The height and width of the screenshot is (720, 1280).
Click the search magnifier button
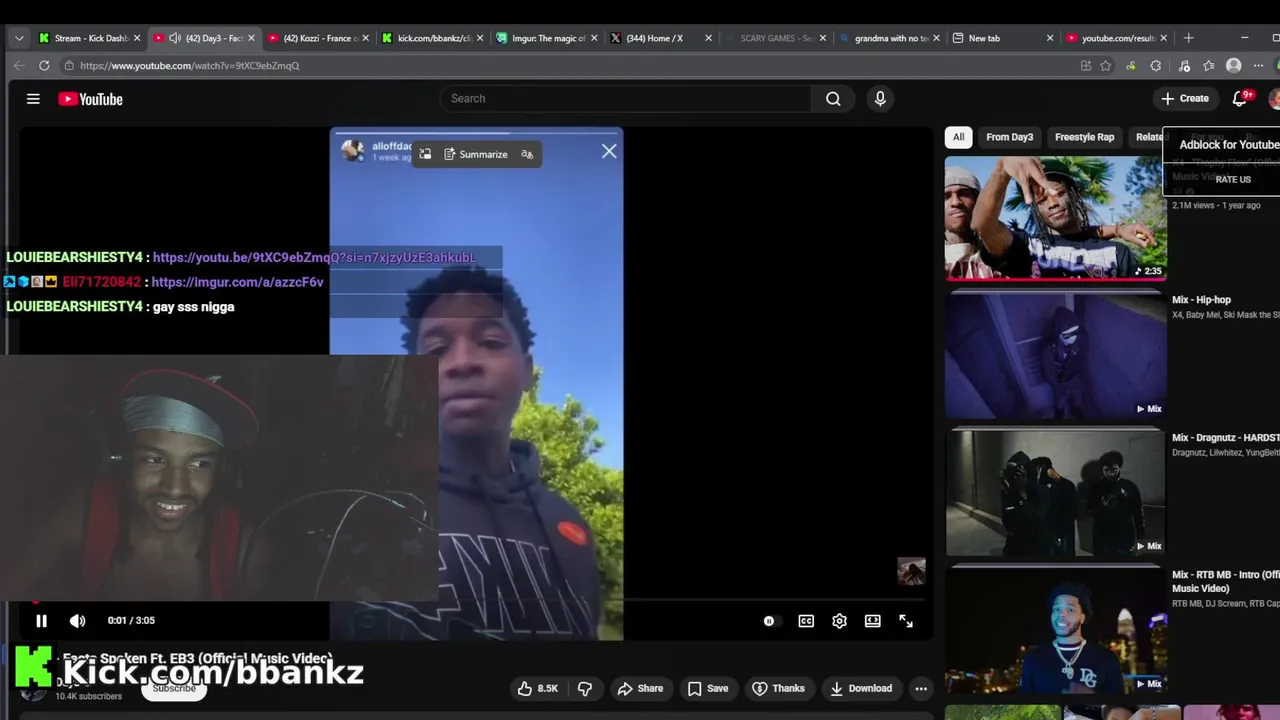[x=833, y=98]
